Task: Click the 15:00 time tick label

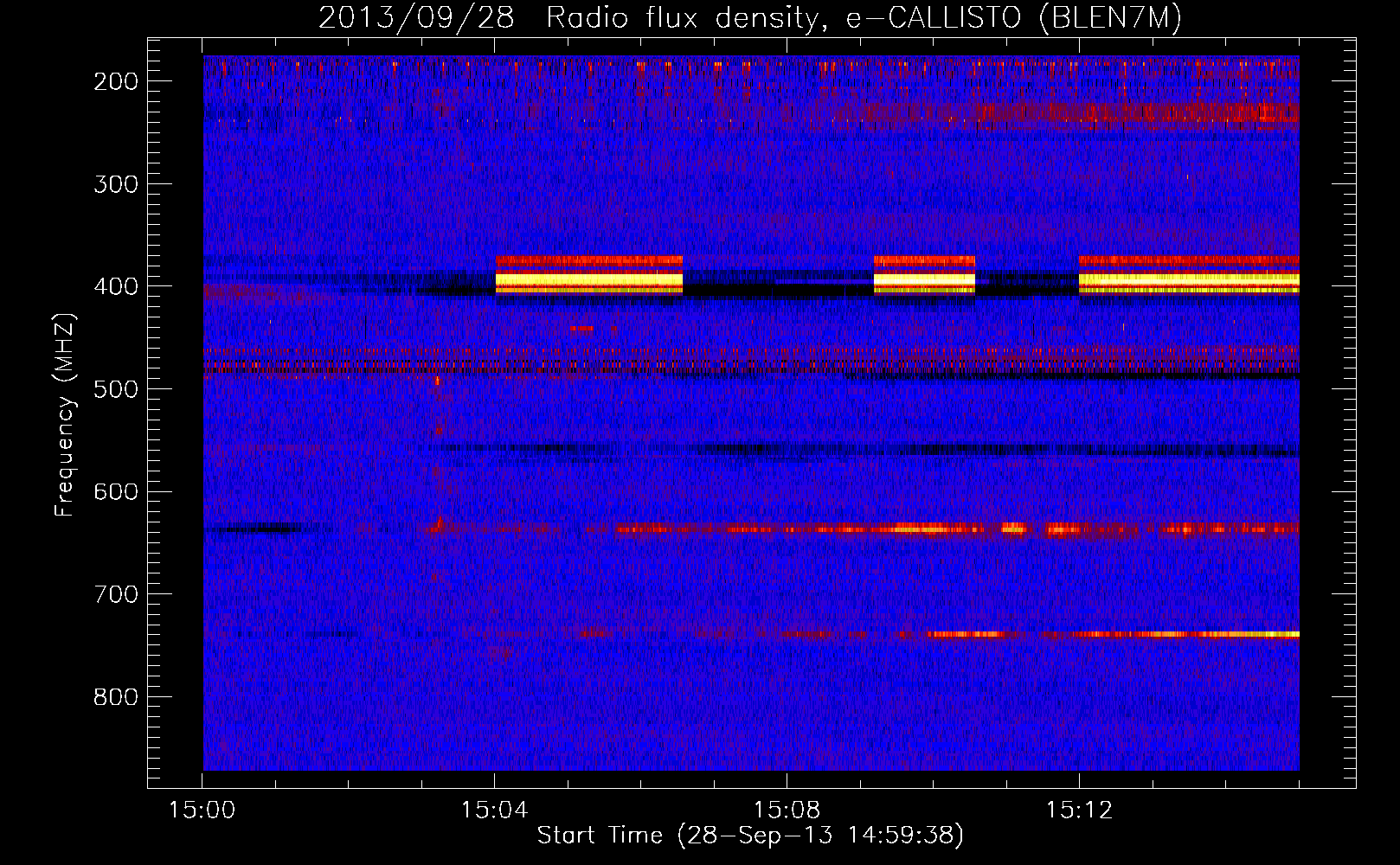Action: [x=202, y=811]
